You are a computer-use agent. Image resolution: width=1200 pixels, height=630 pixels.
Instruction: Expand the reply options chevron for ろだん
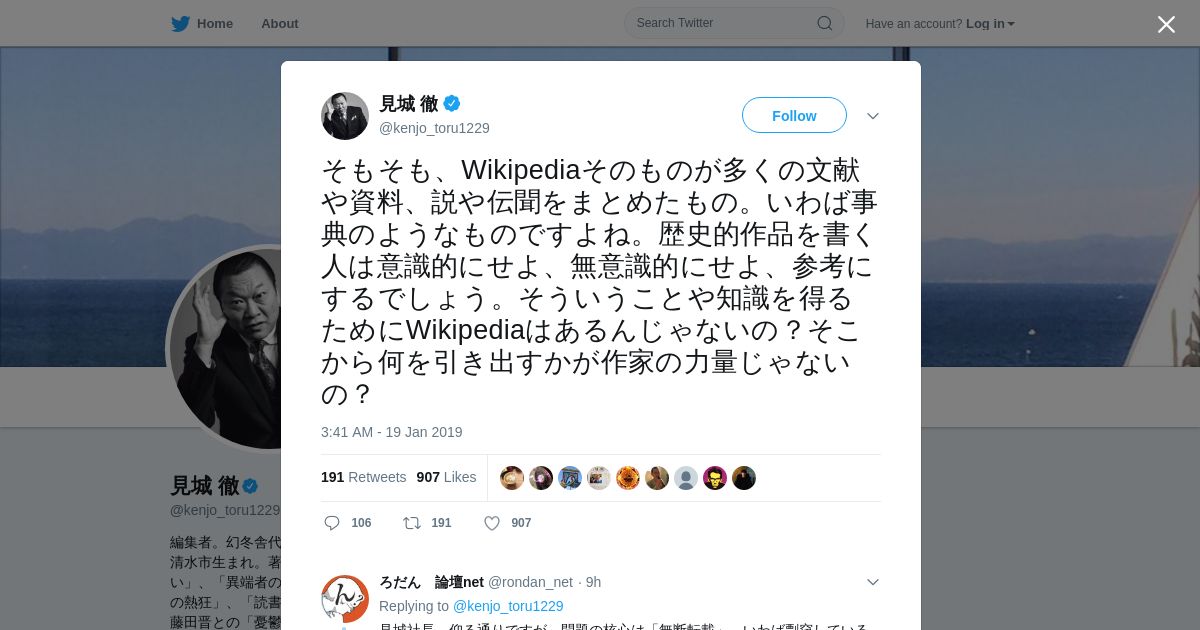(873, 582)
